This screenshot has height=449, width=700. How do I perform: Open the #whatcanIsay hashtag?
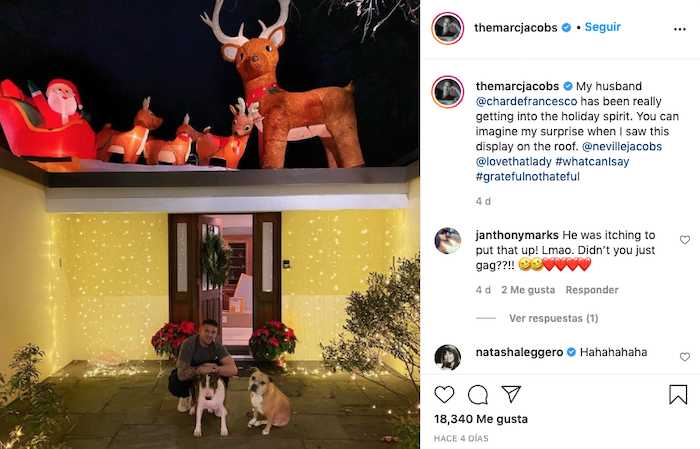pyautogui.click(x=592, y=162)
